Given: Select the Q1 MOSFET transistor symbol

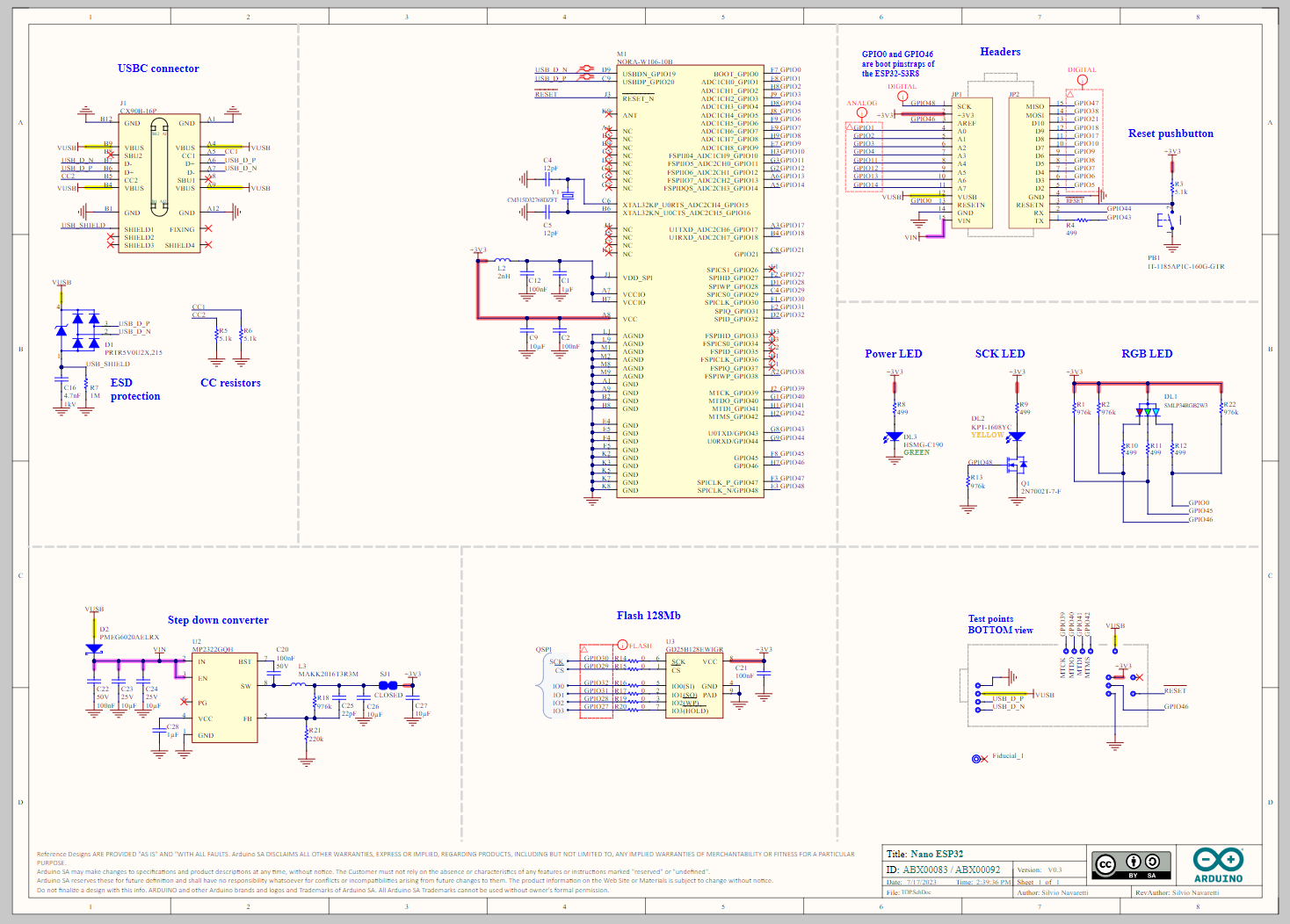Looking at the screenshot, I should (1016, 465).
